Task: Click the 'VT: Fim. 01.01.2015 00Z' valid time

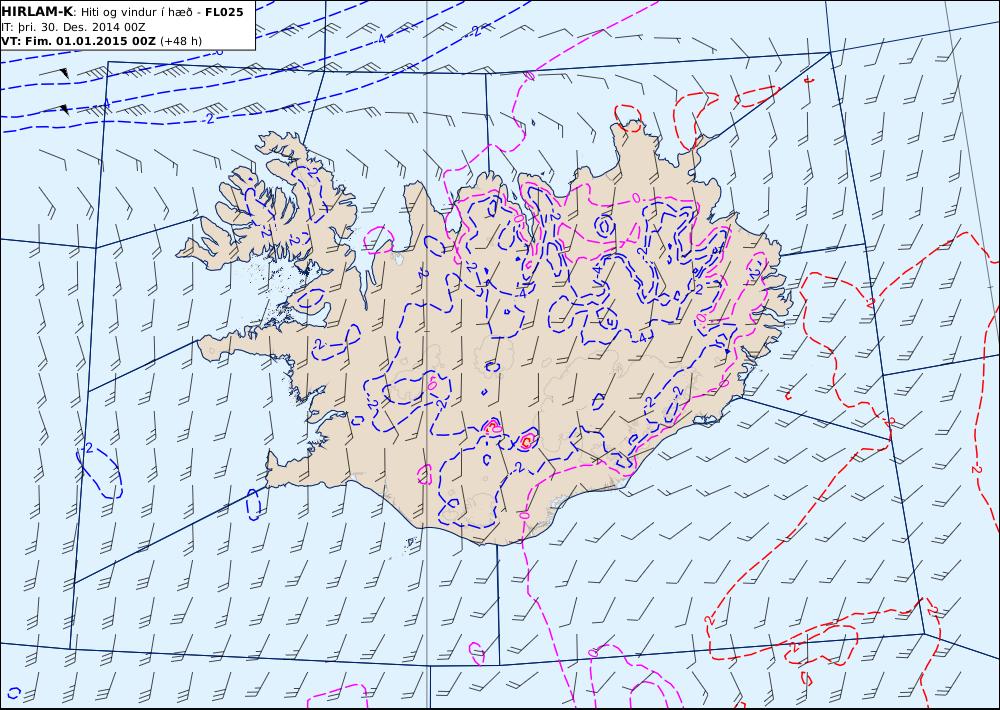Action: point(78,41)
